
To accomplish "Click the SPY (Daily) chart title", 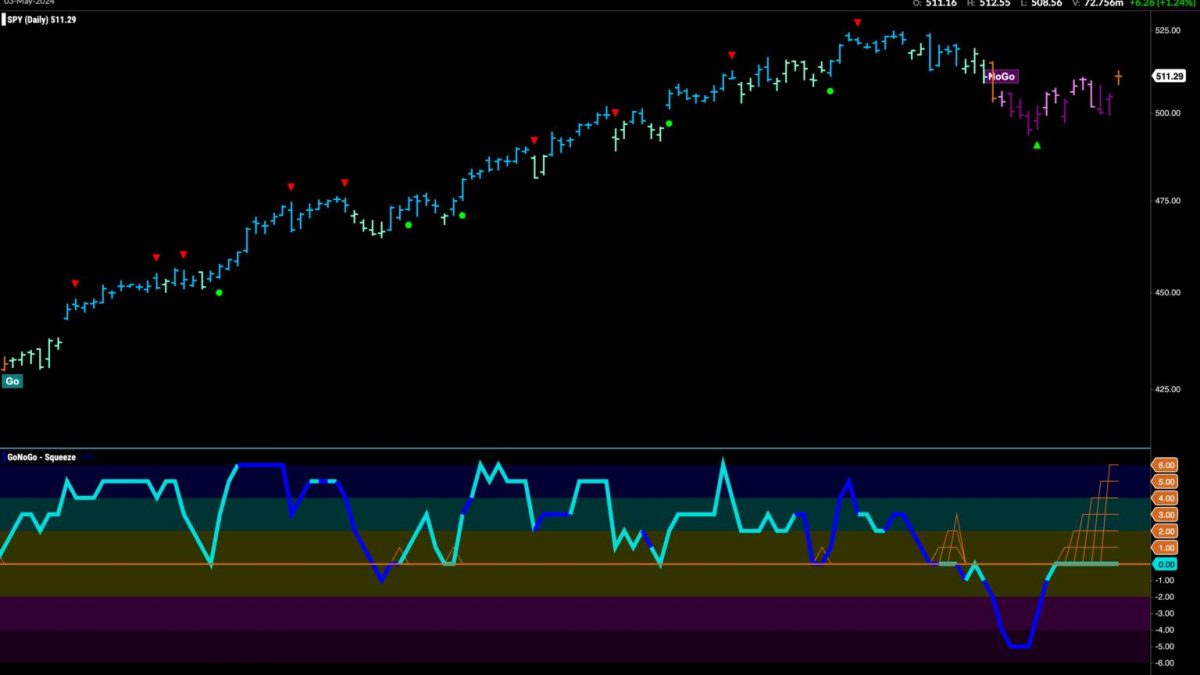I will [x=40, y=20].
